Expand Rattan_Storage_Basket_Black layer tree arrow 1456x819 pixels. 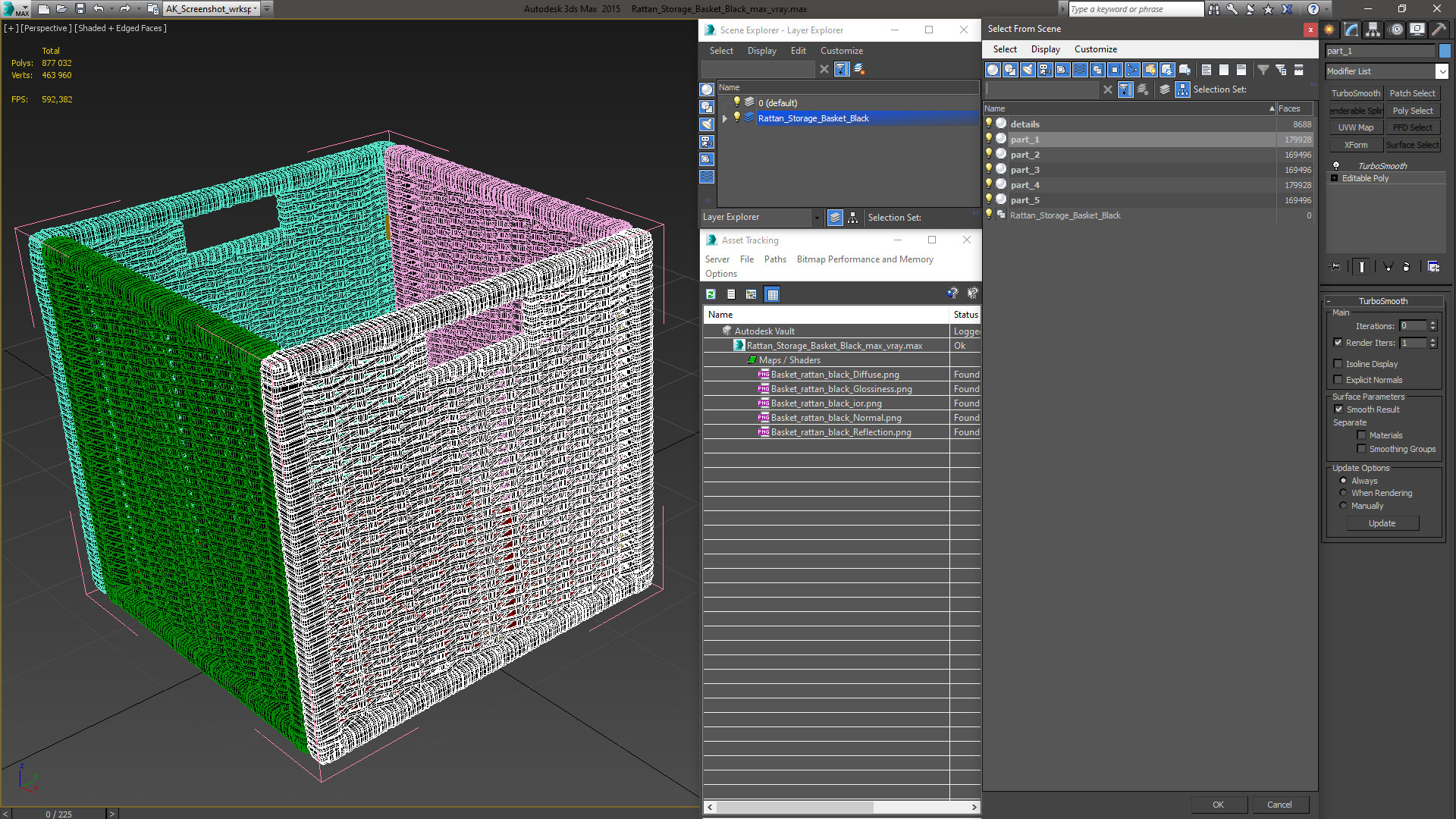pos(725,118)
